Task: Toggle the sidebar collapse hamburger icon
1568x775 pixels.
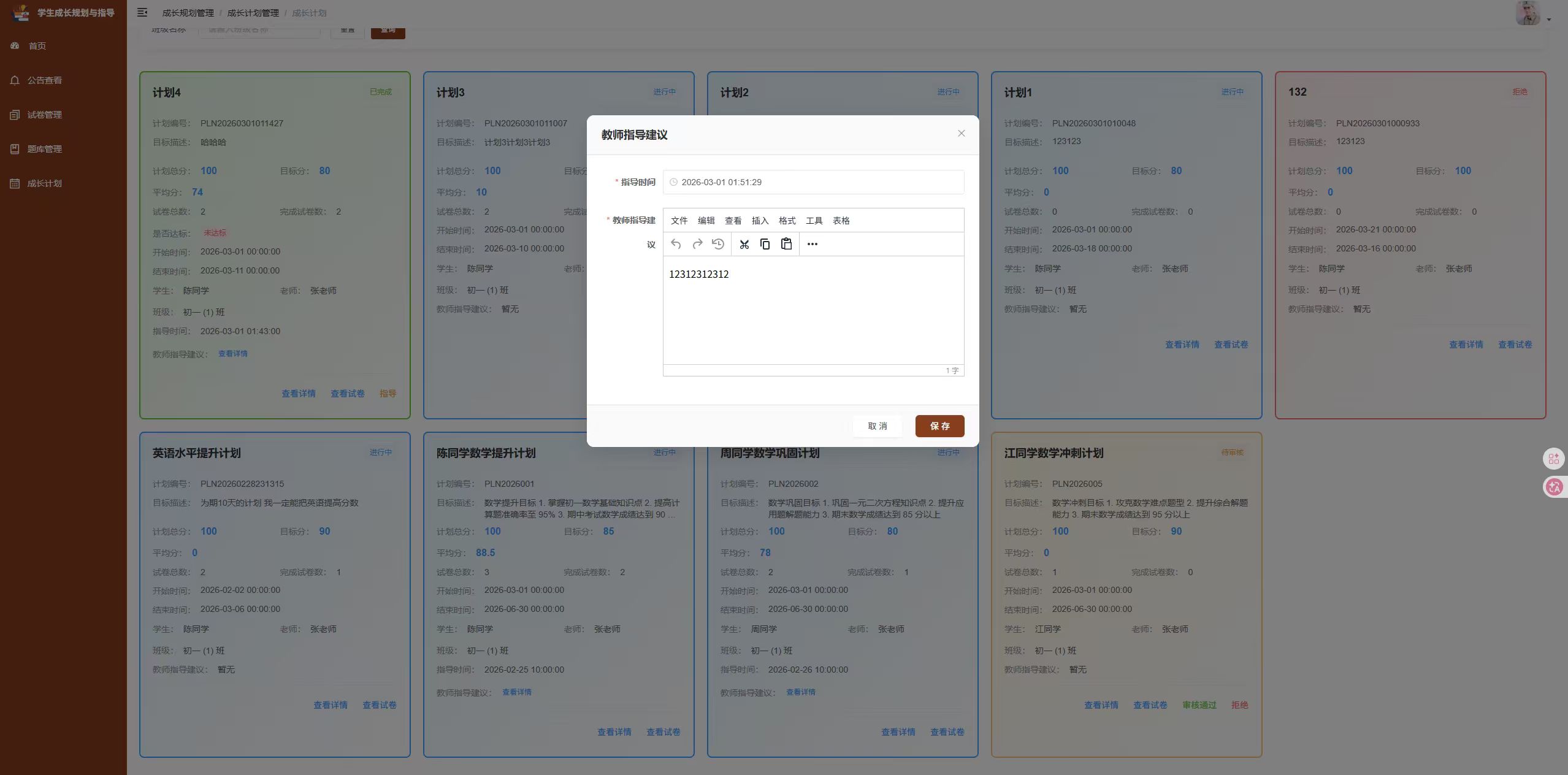Action: (x=142, y=12)
